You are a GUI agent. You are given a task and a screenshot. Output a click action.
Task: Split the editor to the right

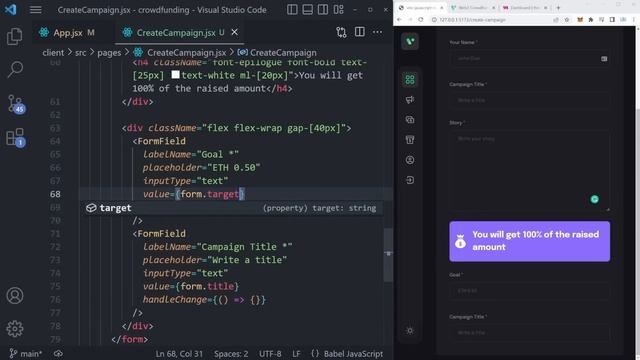[x=360, y=32]
